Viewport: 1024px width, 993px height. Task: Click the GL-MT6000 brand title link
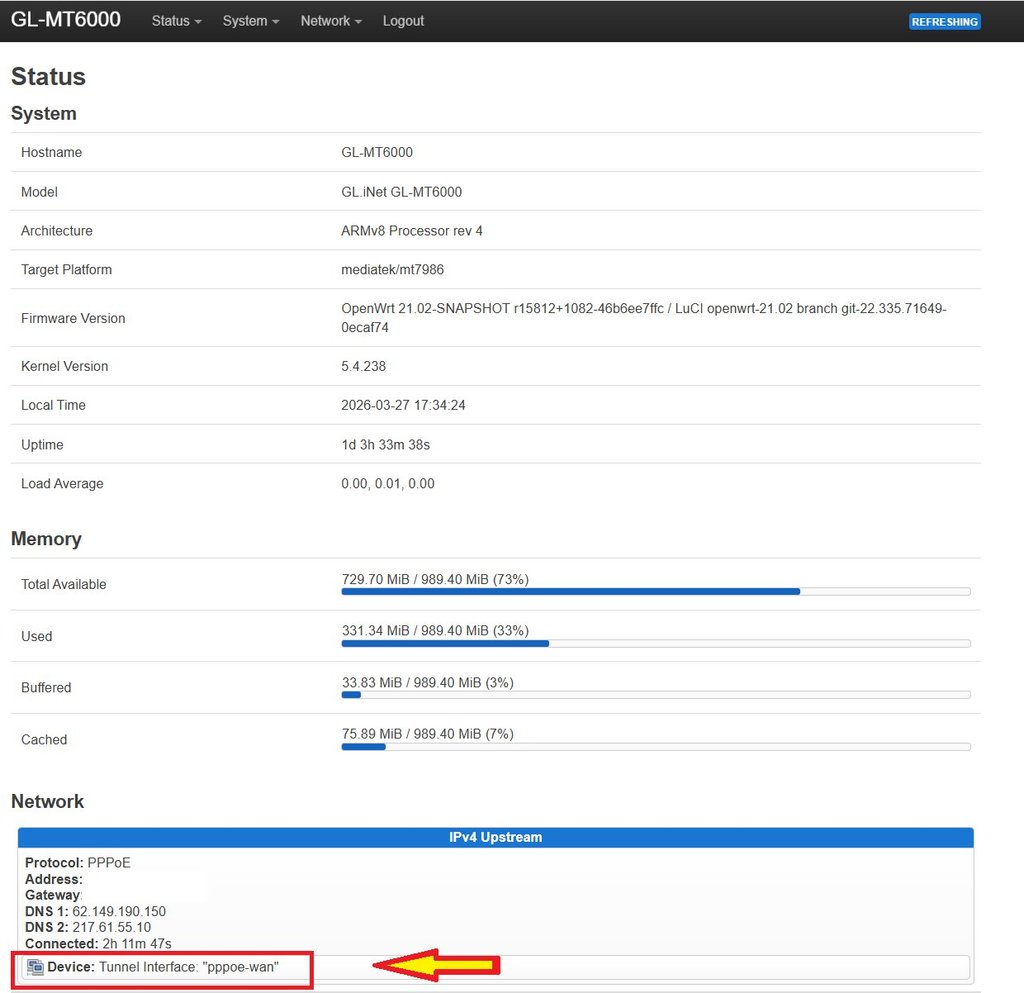66,20
